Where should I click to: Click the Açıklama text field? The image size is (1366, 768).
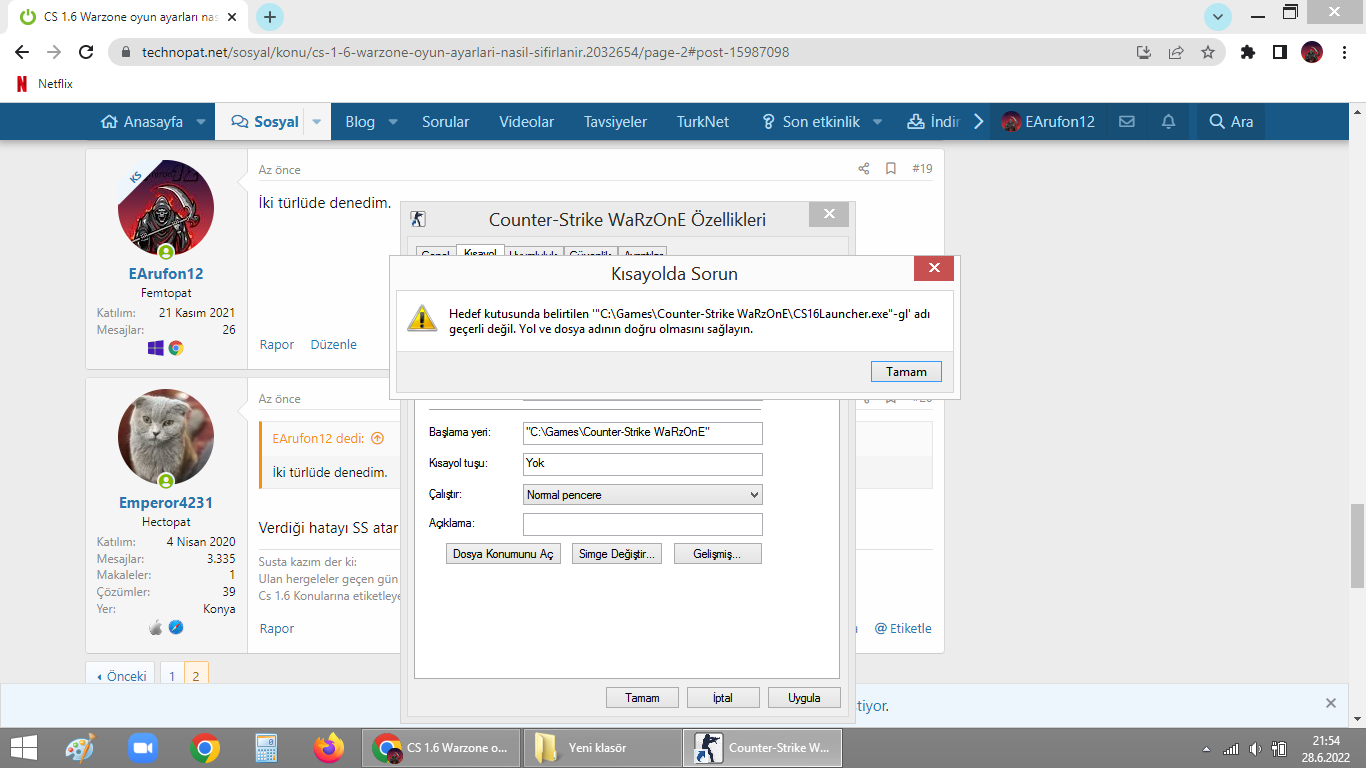tap(643, 524)
